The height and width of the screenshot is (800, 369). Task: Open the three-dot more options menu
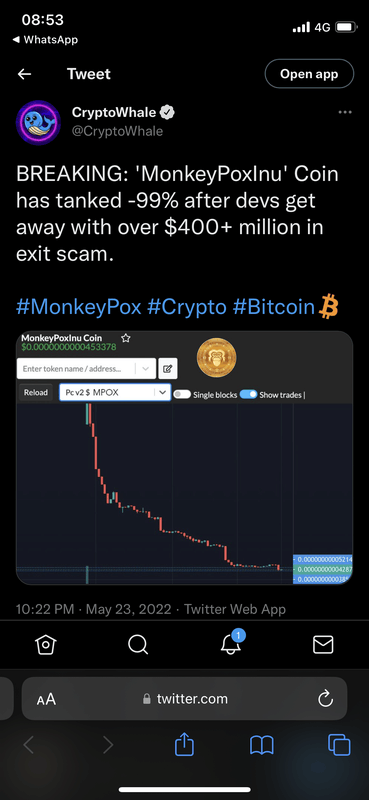point(345,112)
